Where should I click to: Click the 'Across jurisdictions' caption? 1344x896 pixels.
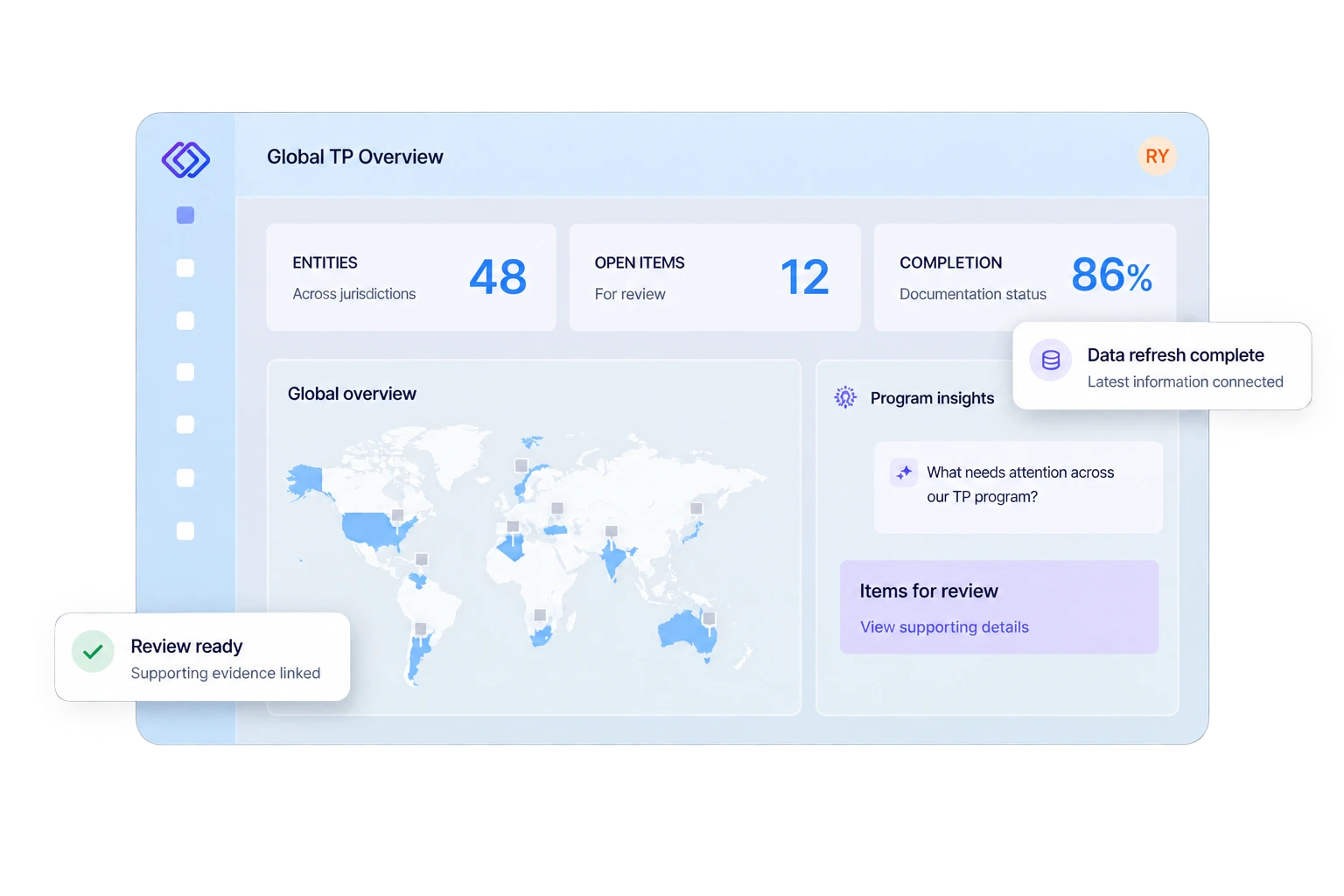(x=354, y=294)
